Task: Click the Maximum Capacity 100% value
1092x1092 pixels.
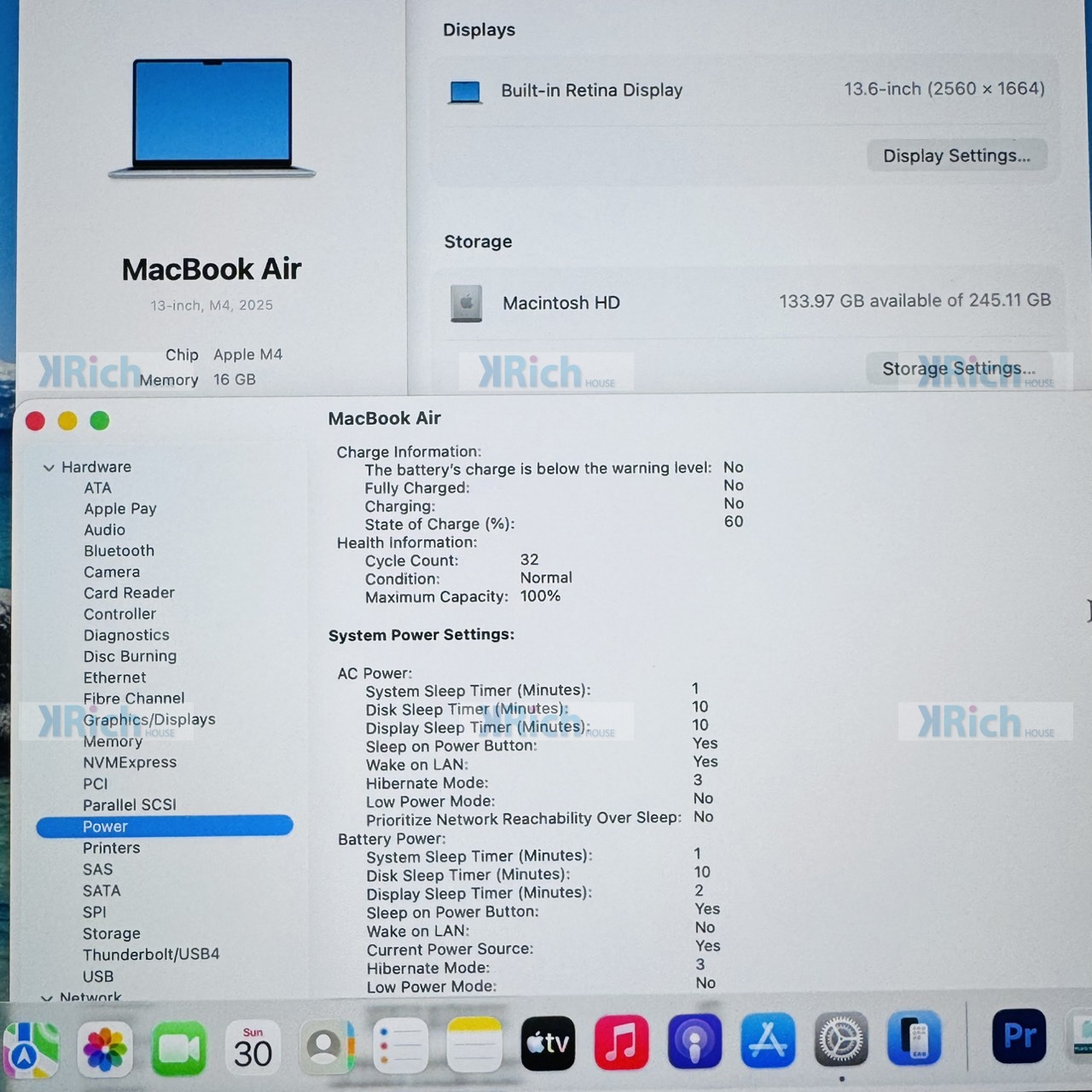Action: 540,596
